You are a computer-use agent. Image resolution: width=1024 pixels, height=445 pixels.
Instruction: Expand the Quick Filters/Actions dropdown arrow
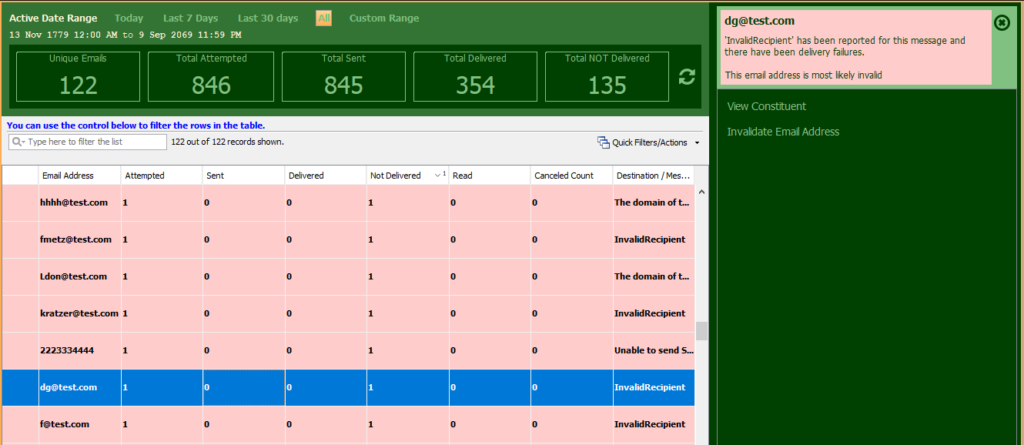click(697, 142)
